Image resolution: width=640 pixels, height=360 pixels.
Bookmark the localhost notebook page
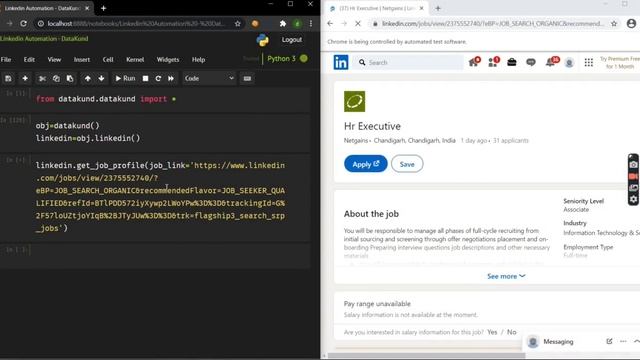click(238, 24)
